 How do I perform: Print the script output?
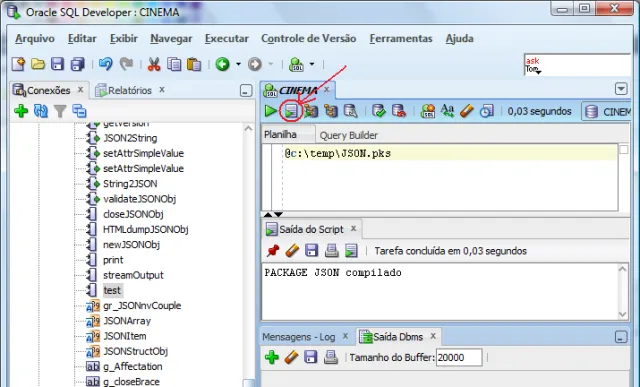pos(331,250)
